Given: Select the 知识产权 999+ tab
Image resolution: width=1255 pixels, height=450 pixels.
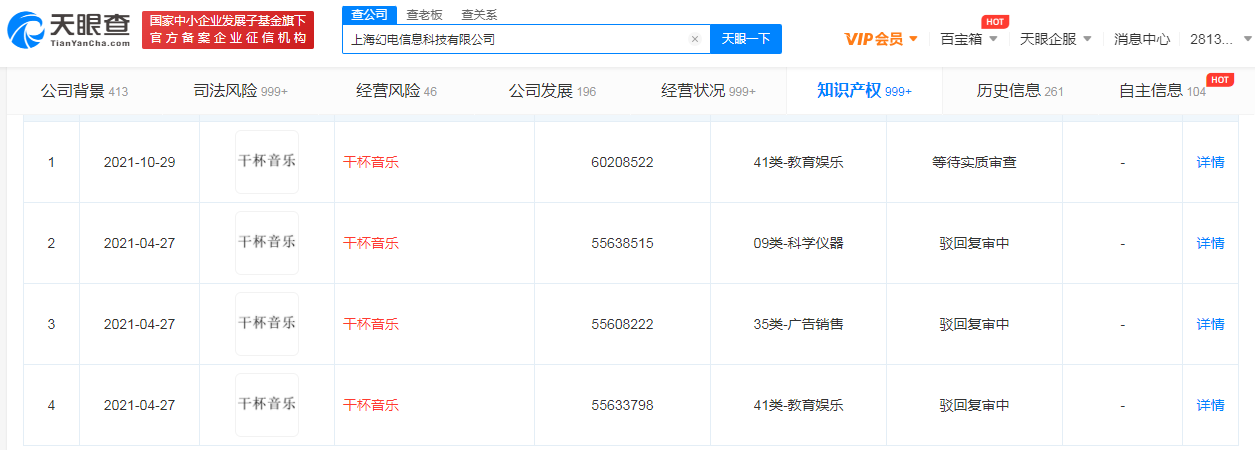Looking at the screenshot, I should click(x=864, y=91).
